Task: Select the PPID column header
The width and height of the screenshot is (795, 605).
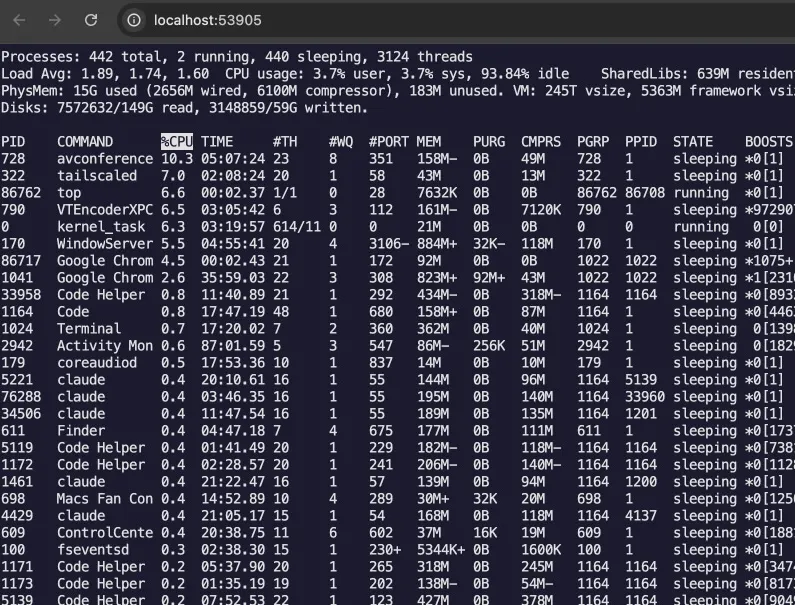Action: [641, 141]
